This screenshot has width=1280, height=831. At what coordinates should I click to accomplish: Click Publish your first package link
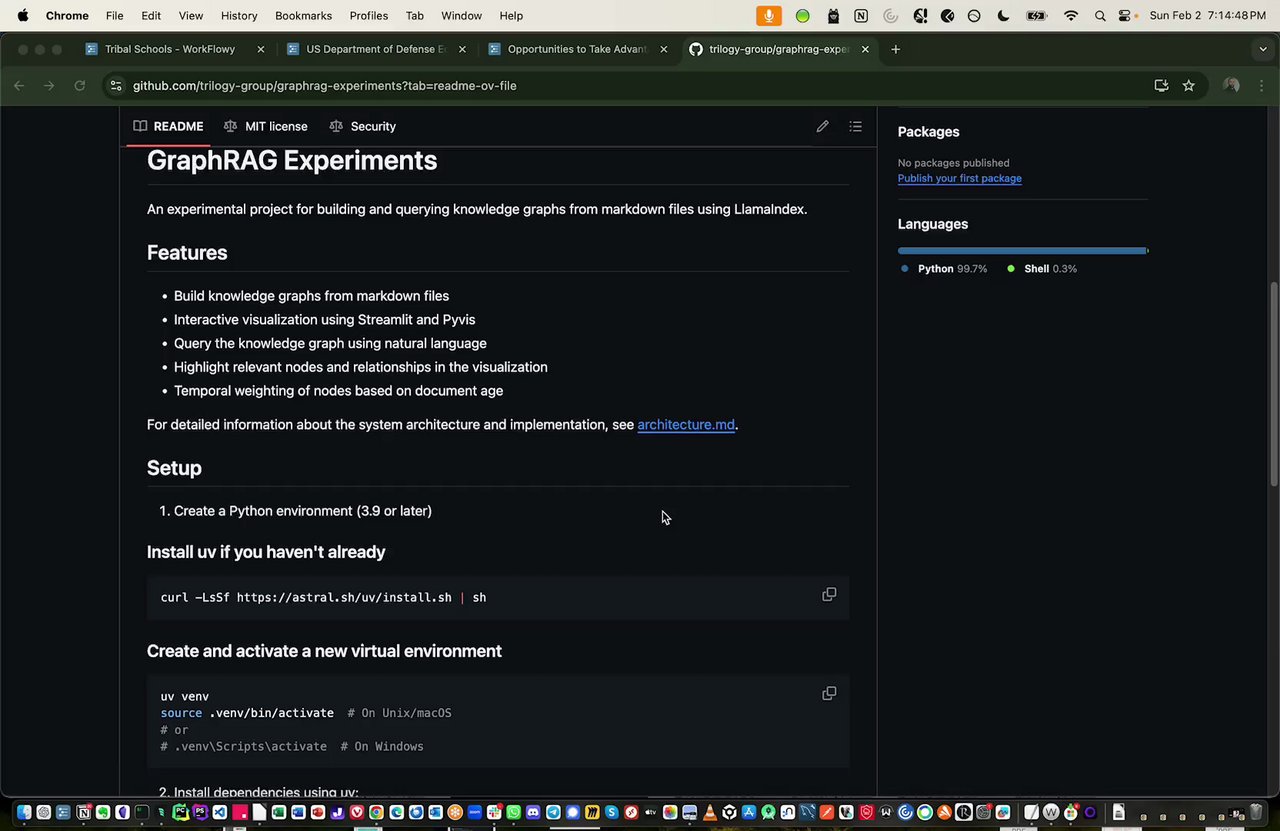click(x=959, y=178)
